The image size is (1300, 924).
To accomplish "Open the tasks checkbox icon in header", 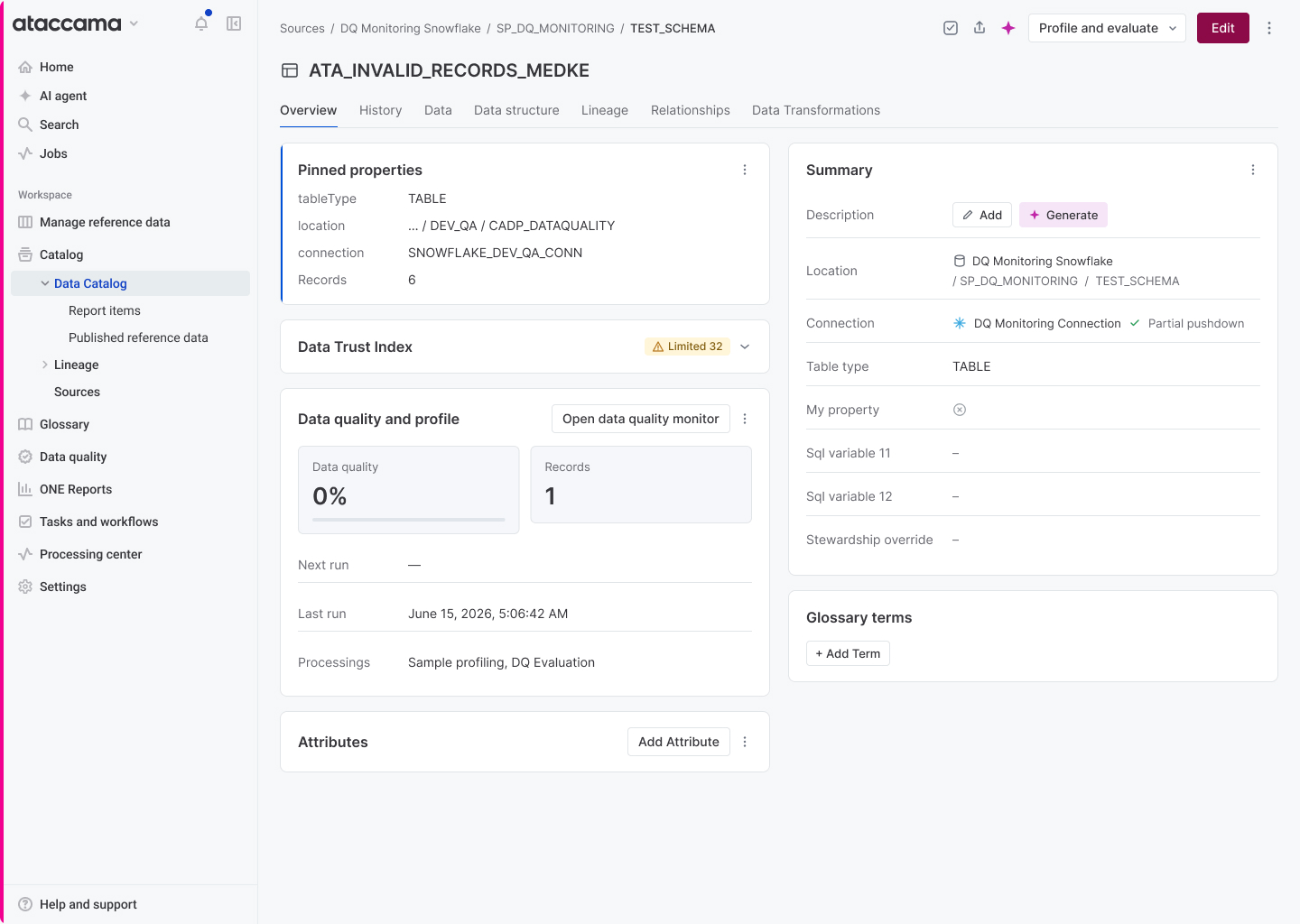I will 951,28.
